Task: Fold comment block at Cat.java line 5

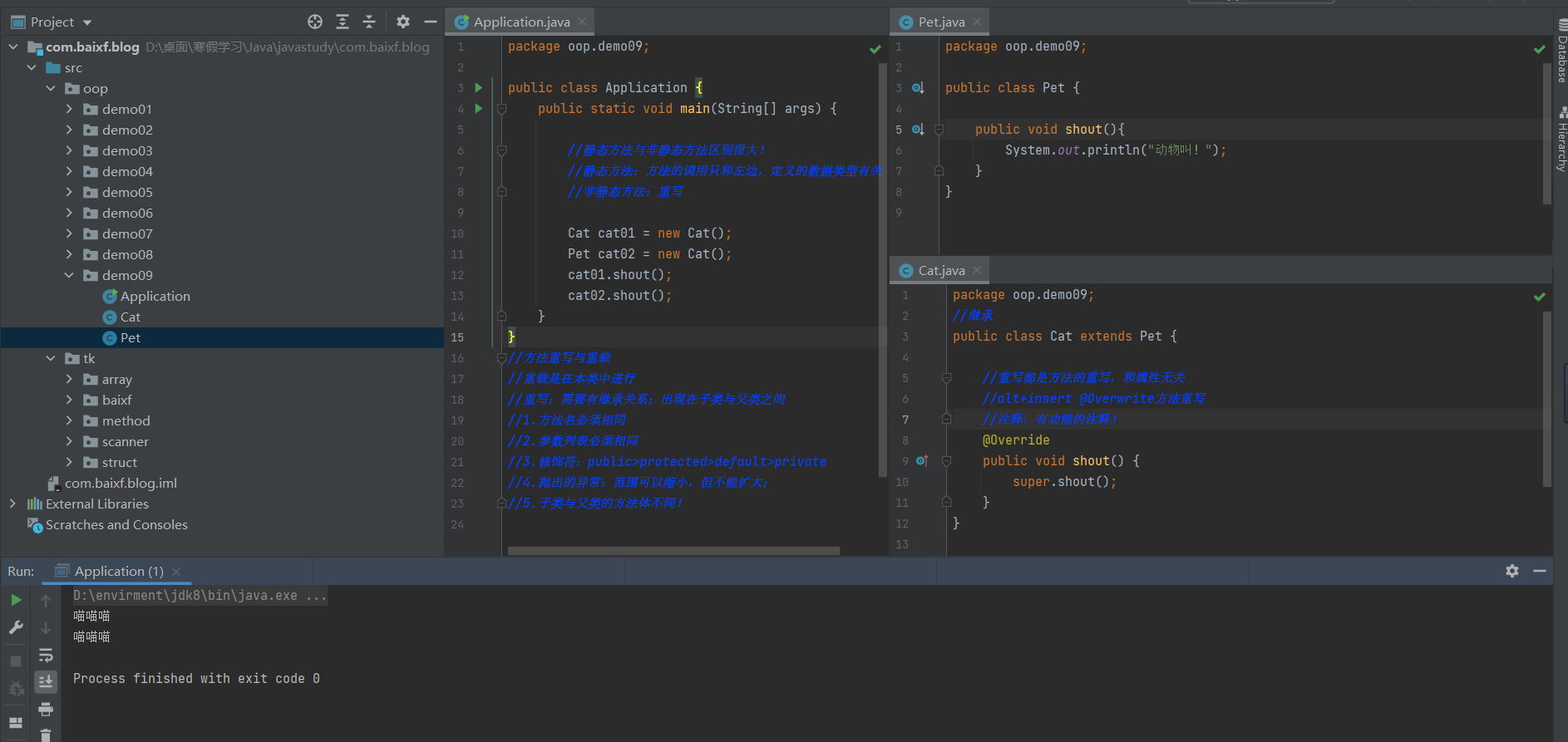Action: coord(946,378)
